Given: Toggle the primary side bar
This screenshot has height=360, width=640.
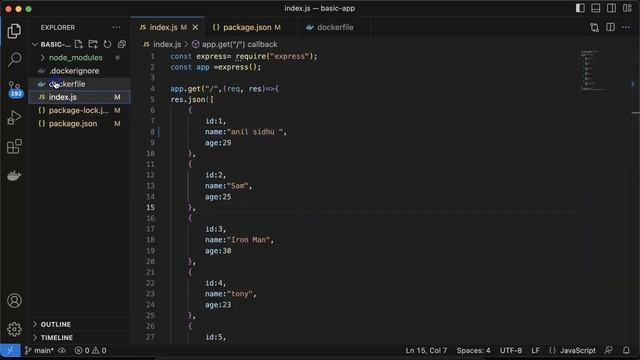Looking at the screenshot, I should tap(580, 8).
